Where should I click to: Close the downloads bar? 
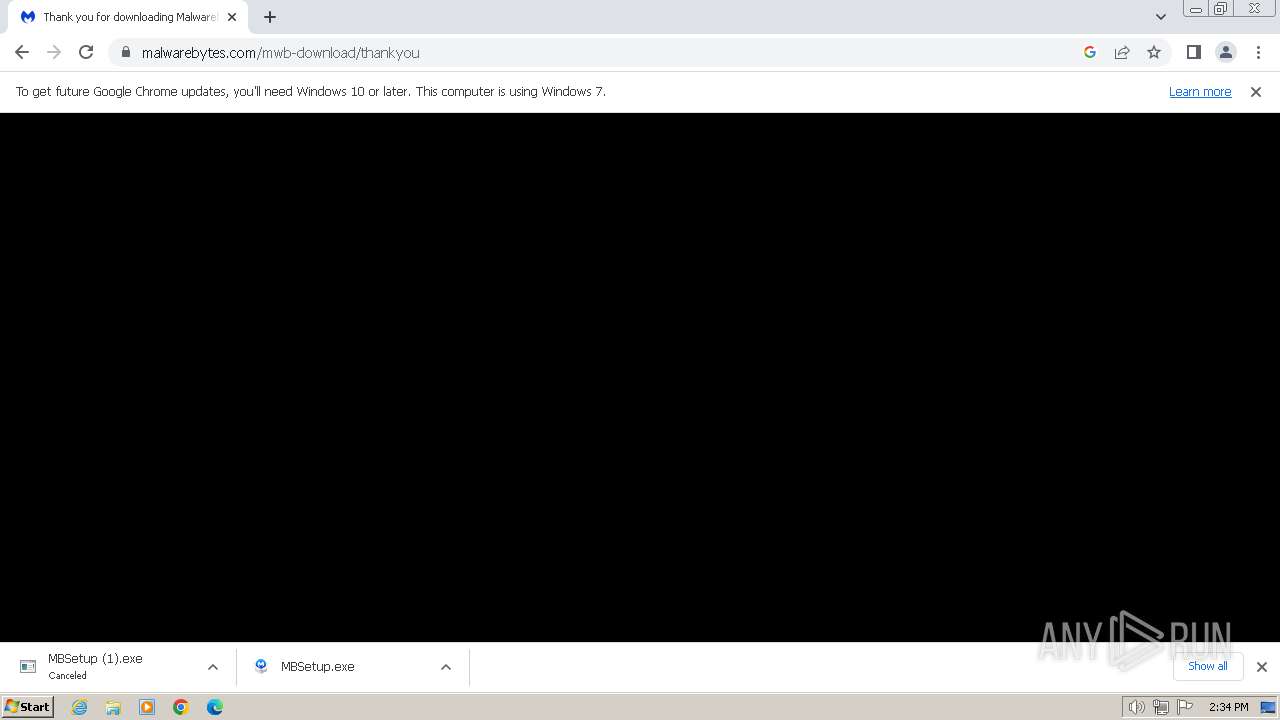coord(1262,667)
